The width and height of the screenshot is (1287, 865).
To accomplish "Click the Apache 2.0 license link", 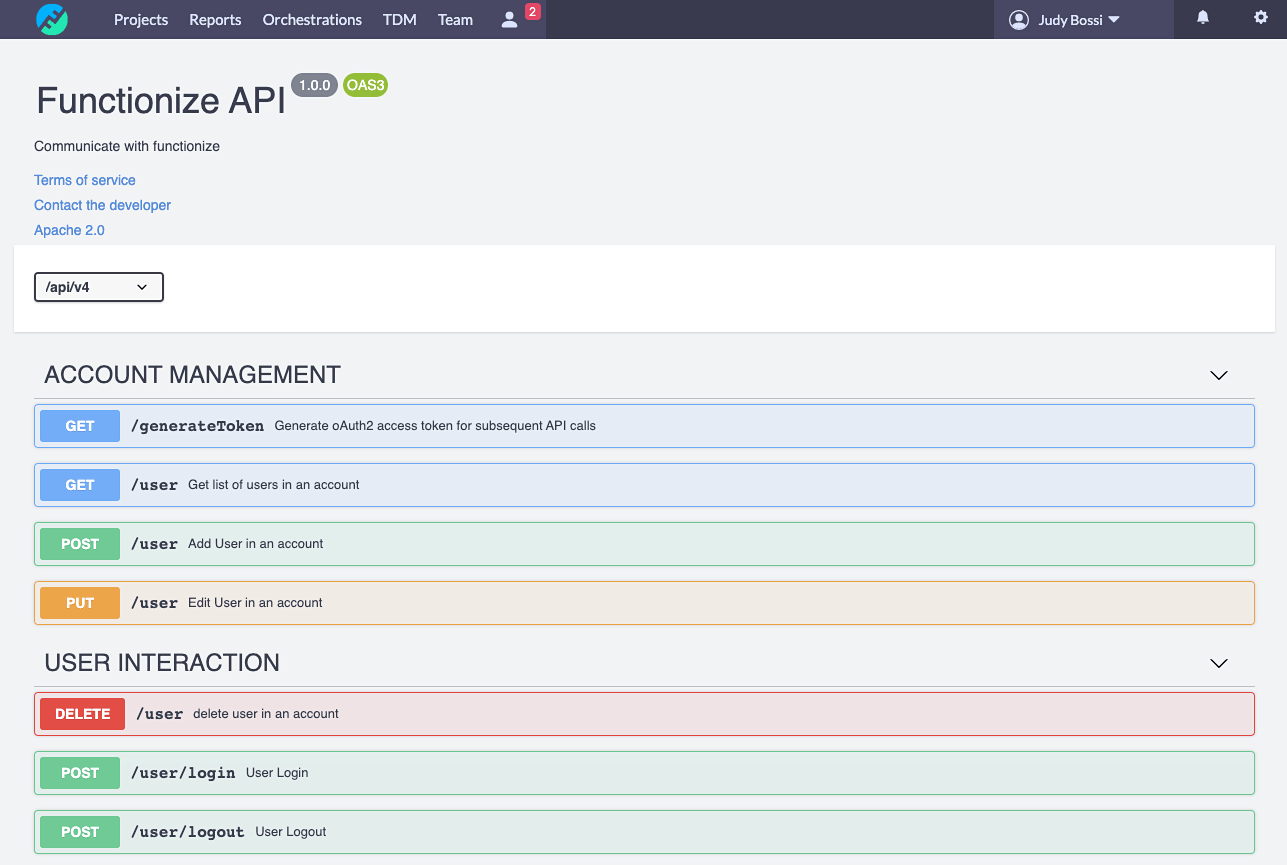I will (x=69, y=230).
